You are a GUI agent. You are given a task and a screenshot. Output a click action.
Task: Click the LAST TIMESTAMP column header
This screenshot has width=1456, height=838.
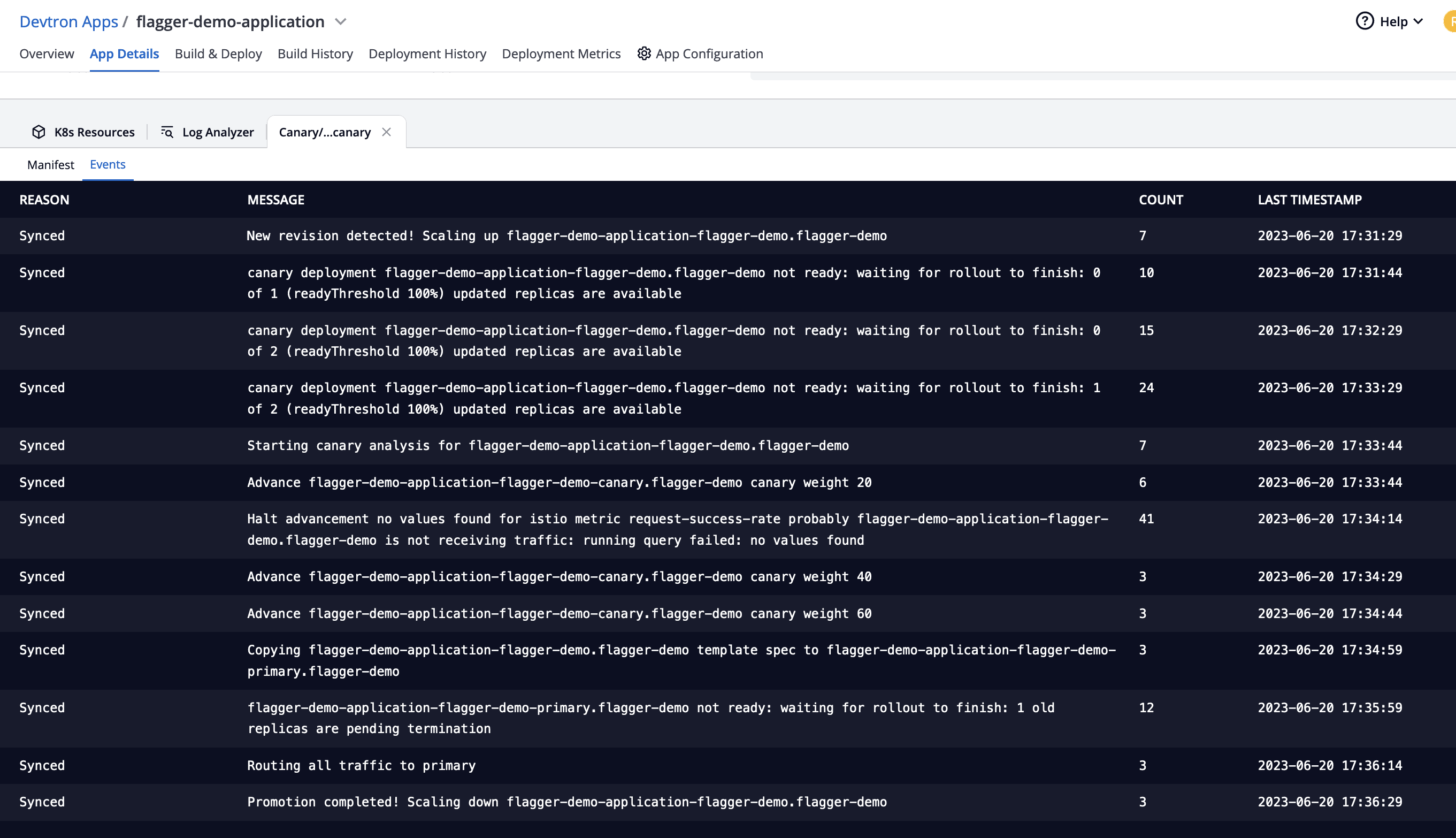[x=1310, y=200]
